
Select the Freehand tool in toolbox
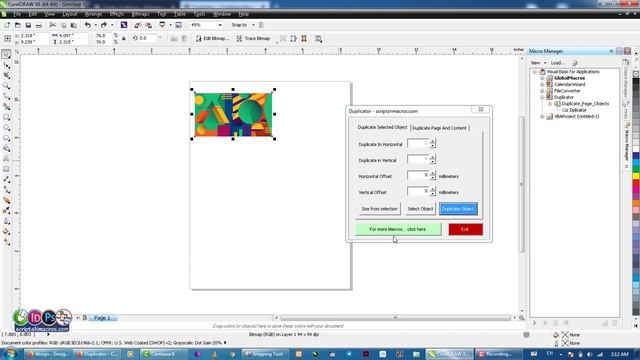coord(6,96)
